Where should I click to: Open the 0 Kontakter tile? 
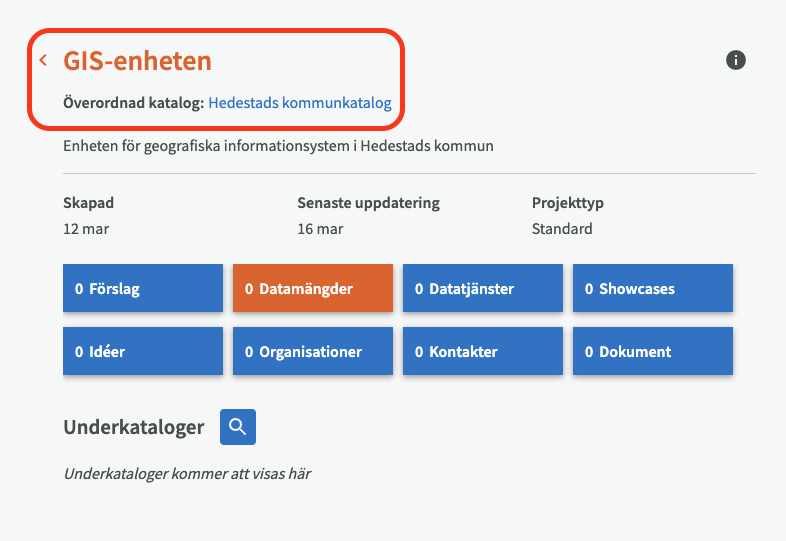(x=483, y=352)
